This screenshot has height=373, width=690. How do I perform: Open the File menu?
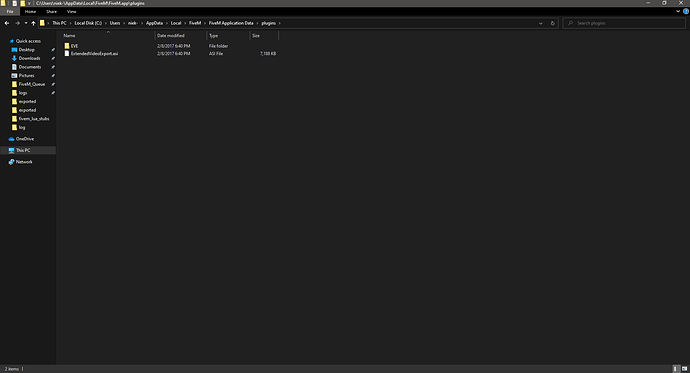10,11
